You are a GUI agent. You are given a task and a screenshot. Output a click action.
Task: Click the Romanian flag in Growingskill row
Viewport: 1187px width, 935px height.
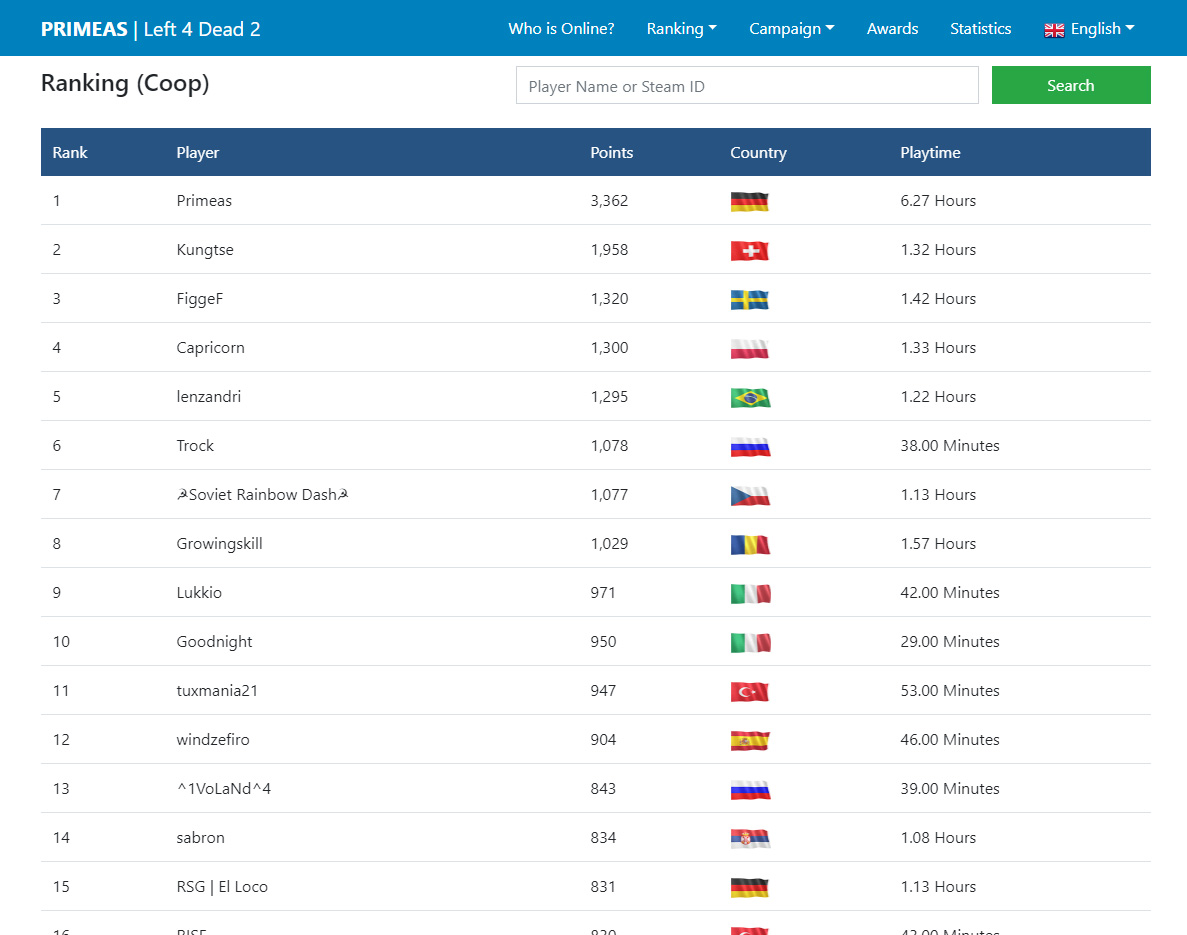[x=750, y=544]
